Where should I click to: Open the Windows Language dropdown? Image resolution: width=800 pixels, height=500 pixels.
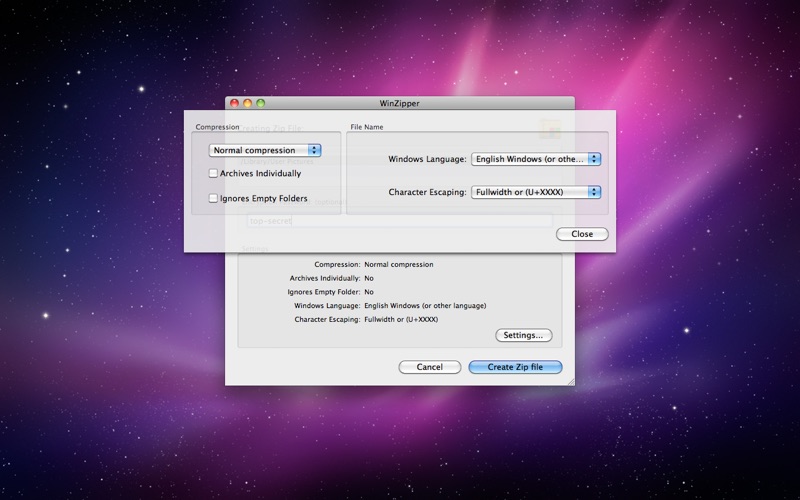536,159
